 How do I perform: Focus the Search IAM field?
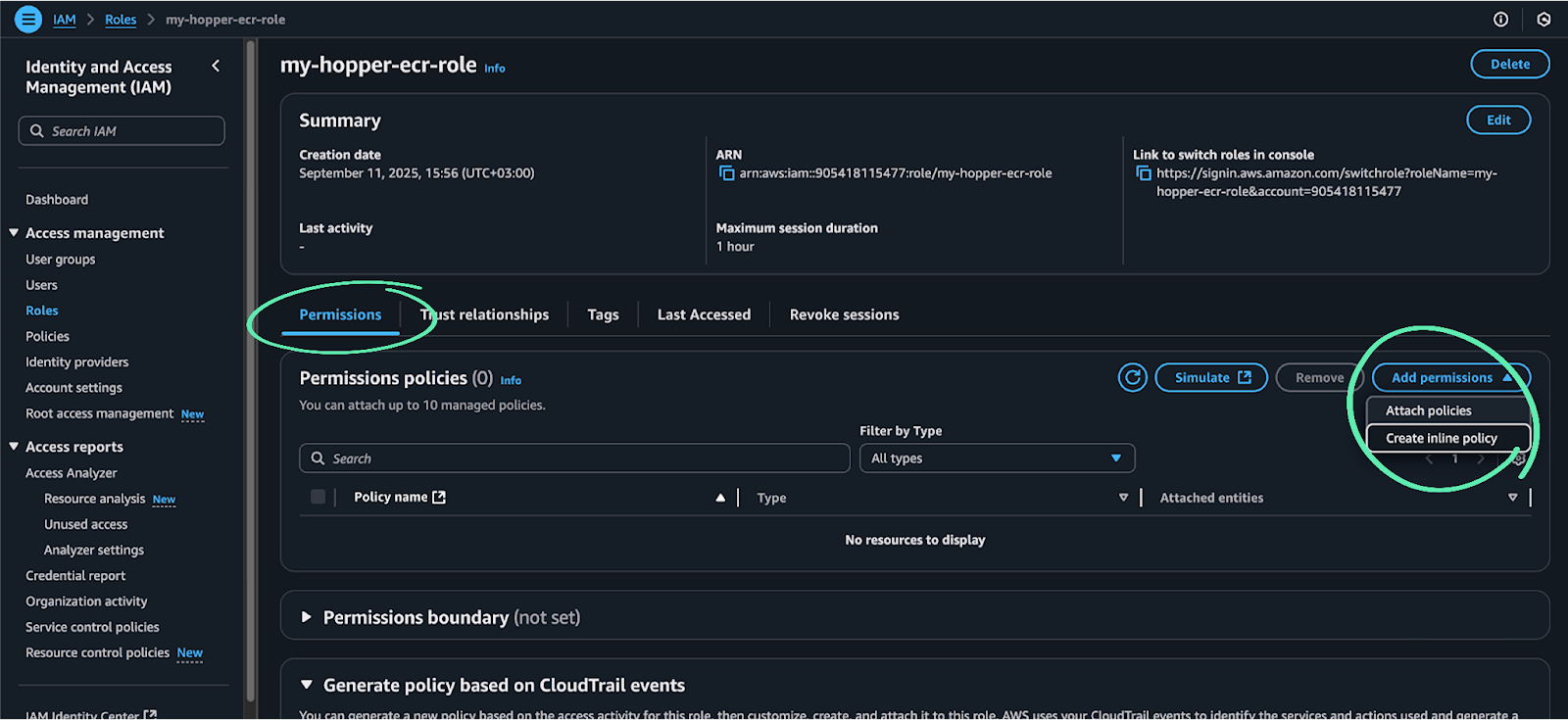[122, 131]
